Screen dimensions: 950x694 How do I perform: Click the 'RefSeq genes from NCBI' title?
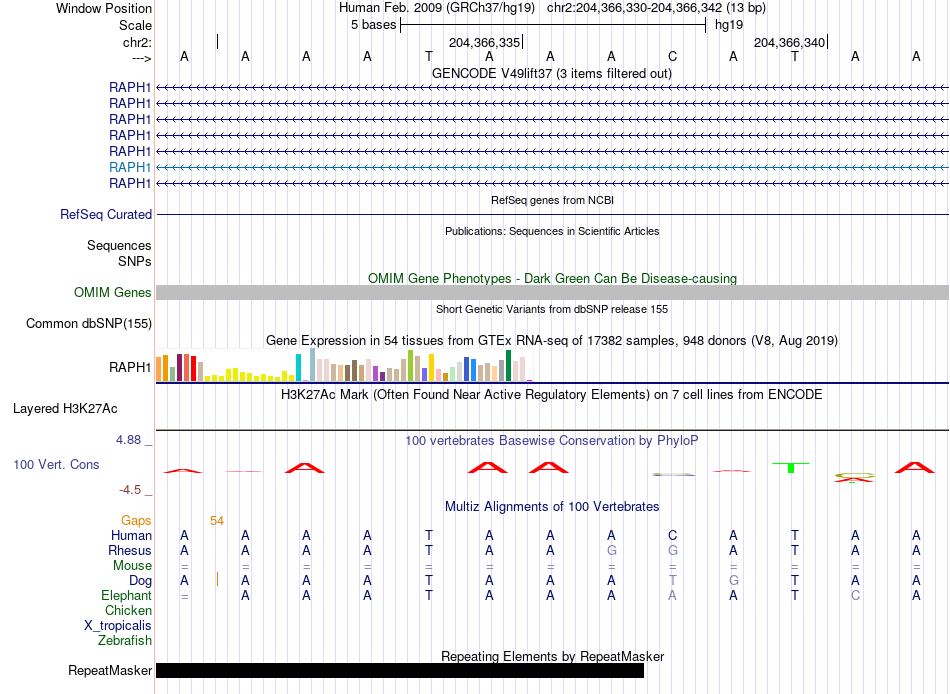click(x=553, y=200)
